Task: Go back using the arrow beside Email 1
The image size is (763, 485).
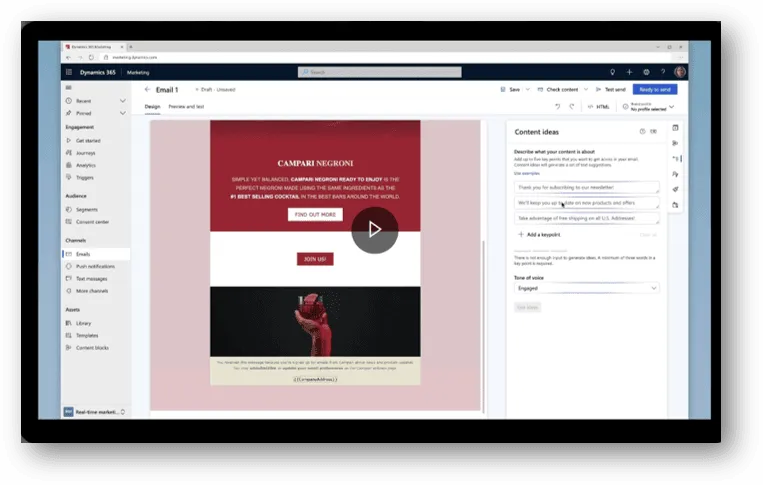Action: 148,89
